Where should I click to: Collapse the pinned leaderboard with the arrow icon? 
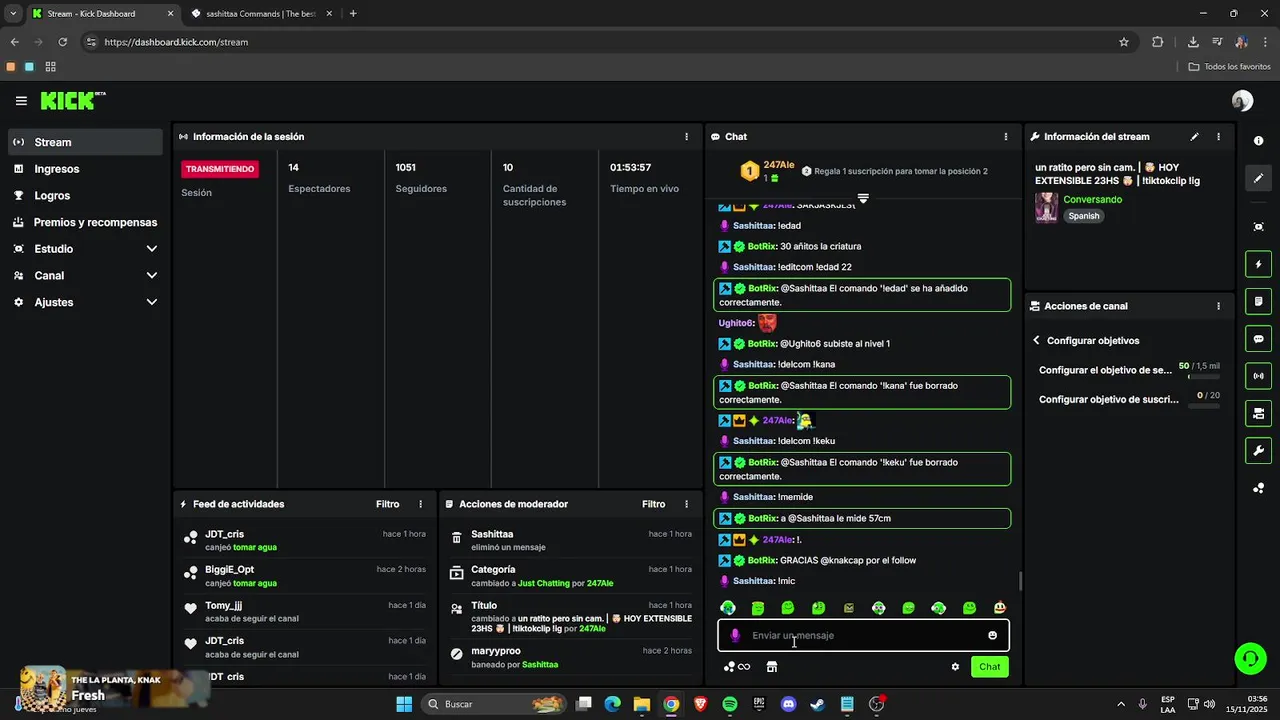click(x=863, y=198)
